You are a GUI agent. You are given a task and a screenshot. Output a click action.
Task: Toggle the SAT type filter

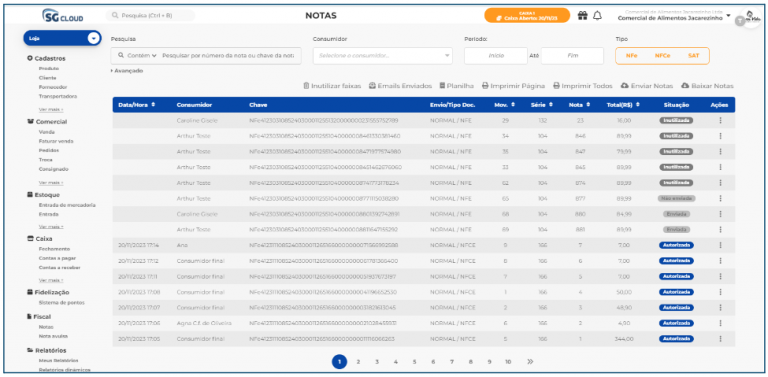pyautogui.click(x=693, y=56)
